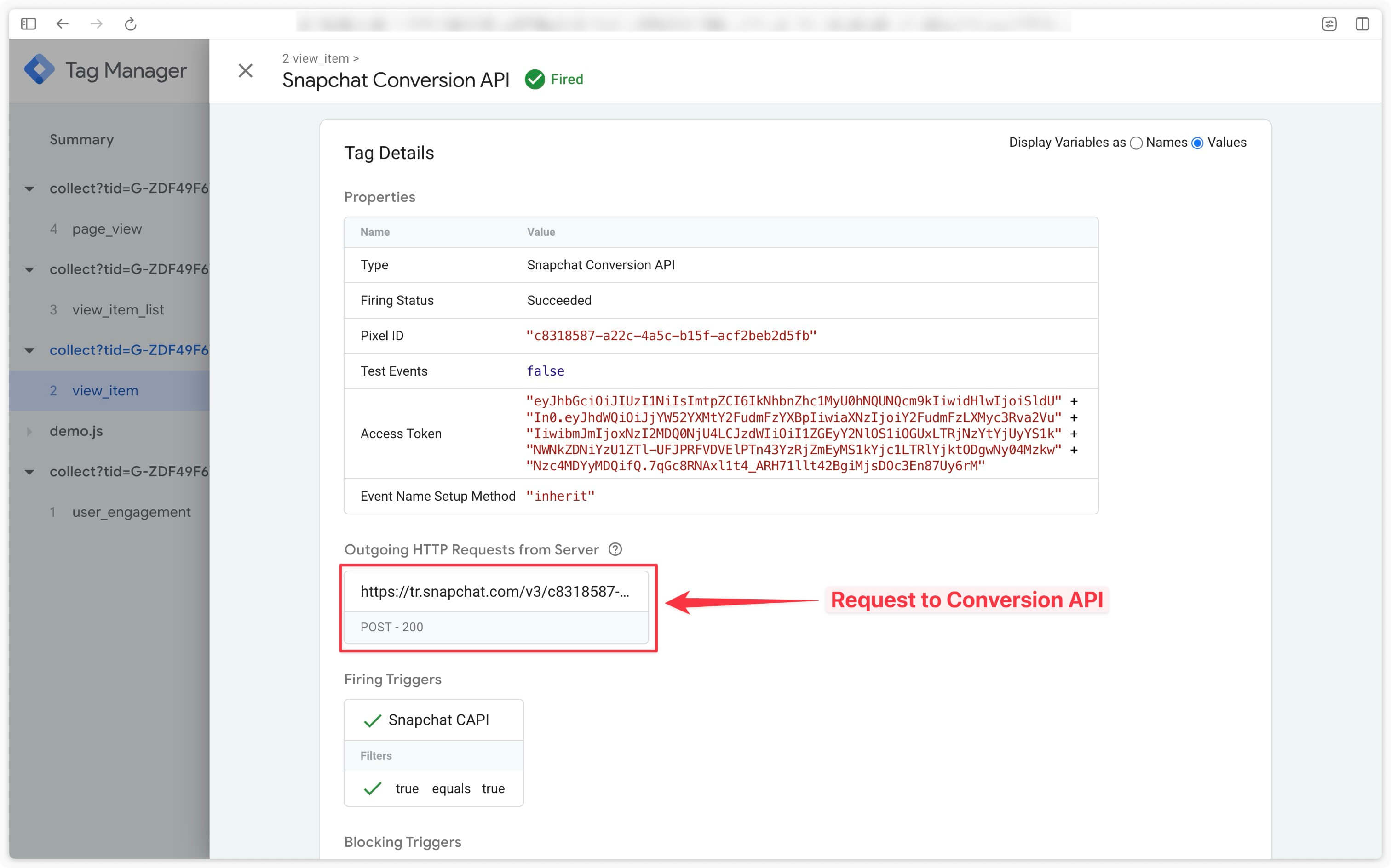Click the Pixel ID value
Image resolution: width=1391 pixels, height=868 pixels.
click(672, 336)
